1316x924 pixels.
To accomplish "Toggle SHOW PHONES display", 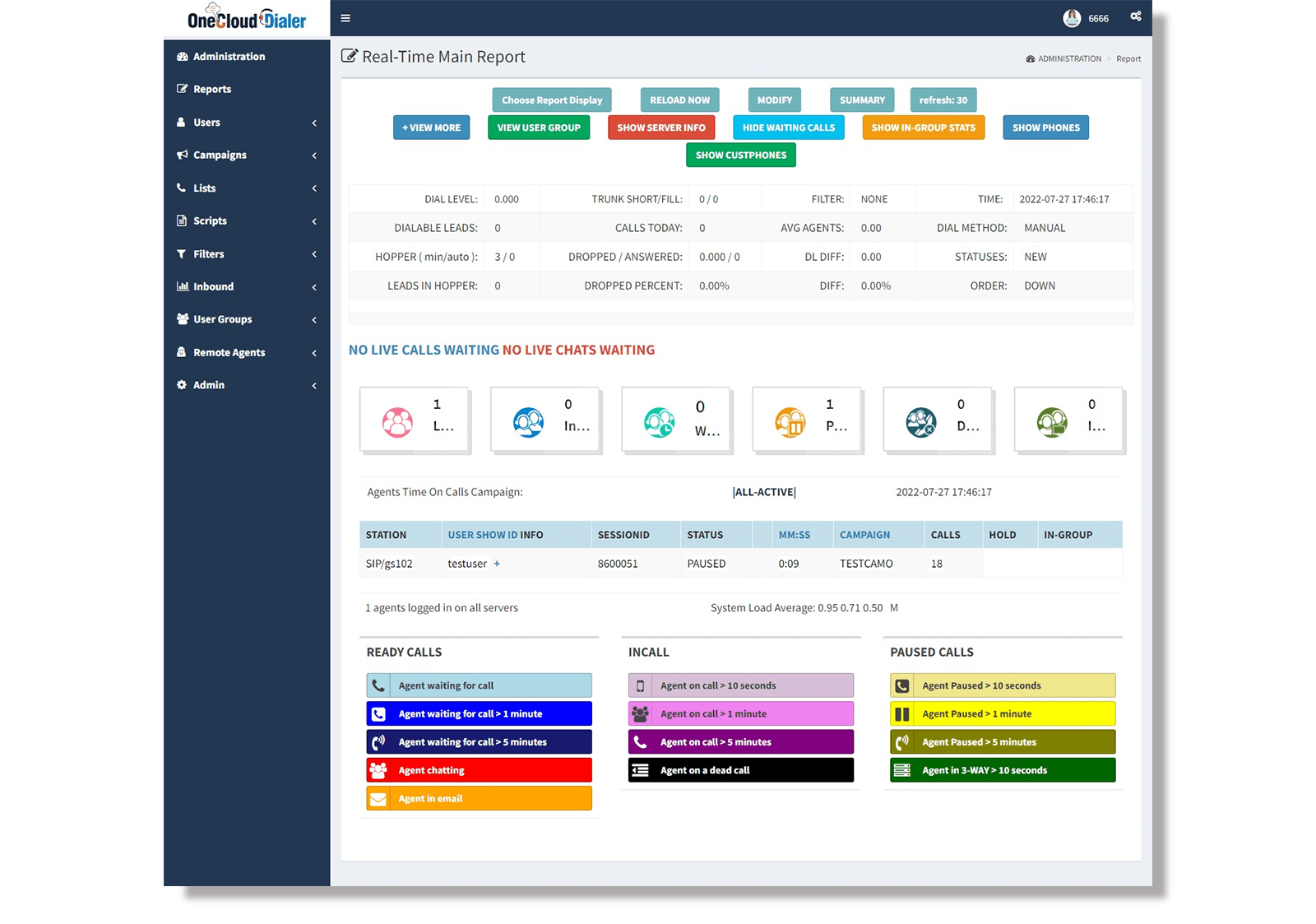I will [1045, 128].
